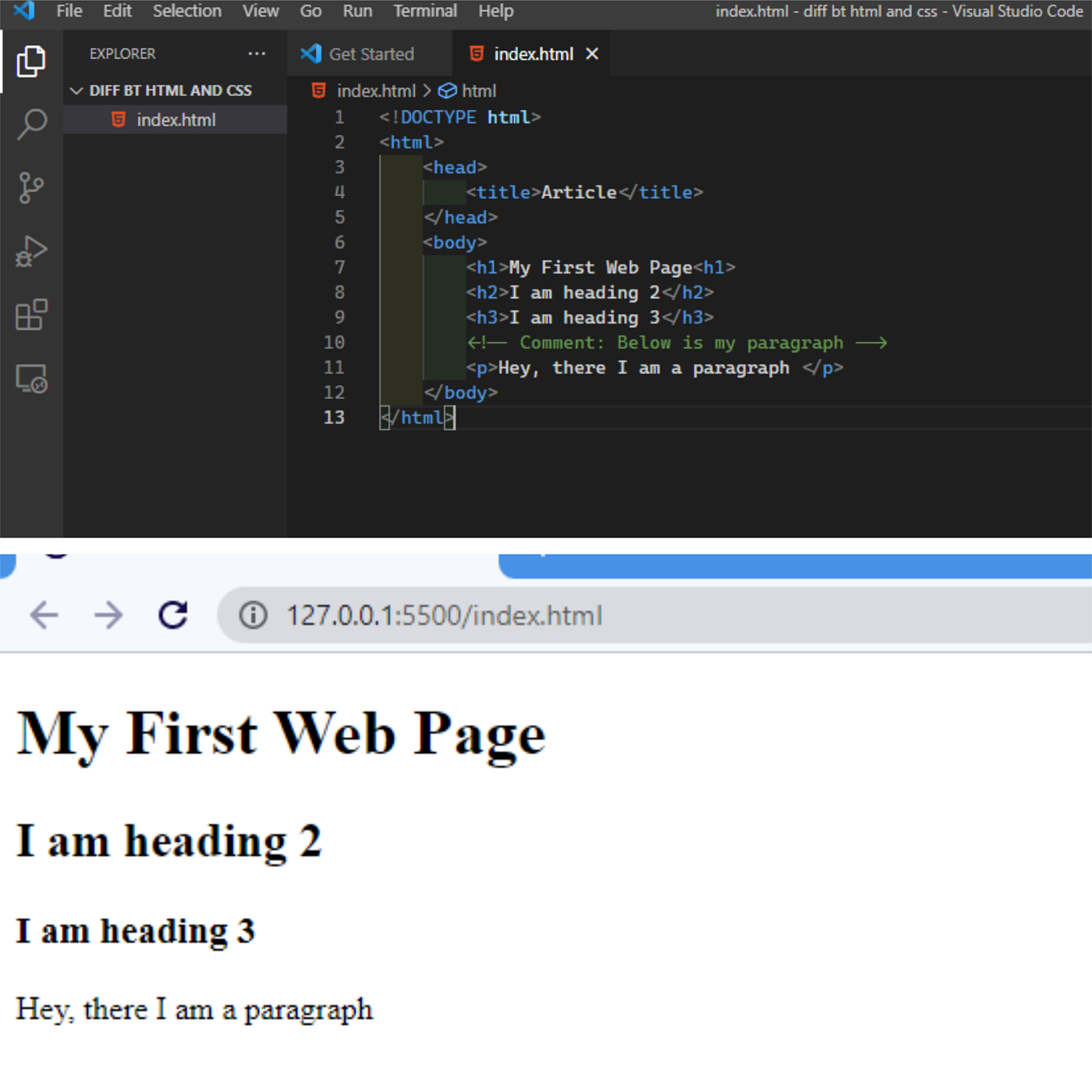Close the index.html editor tab

tap(592, 54)
